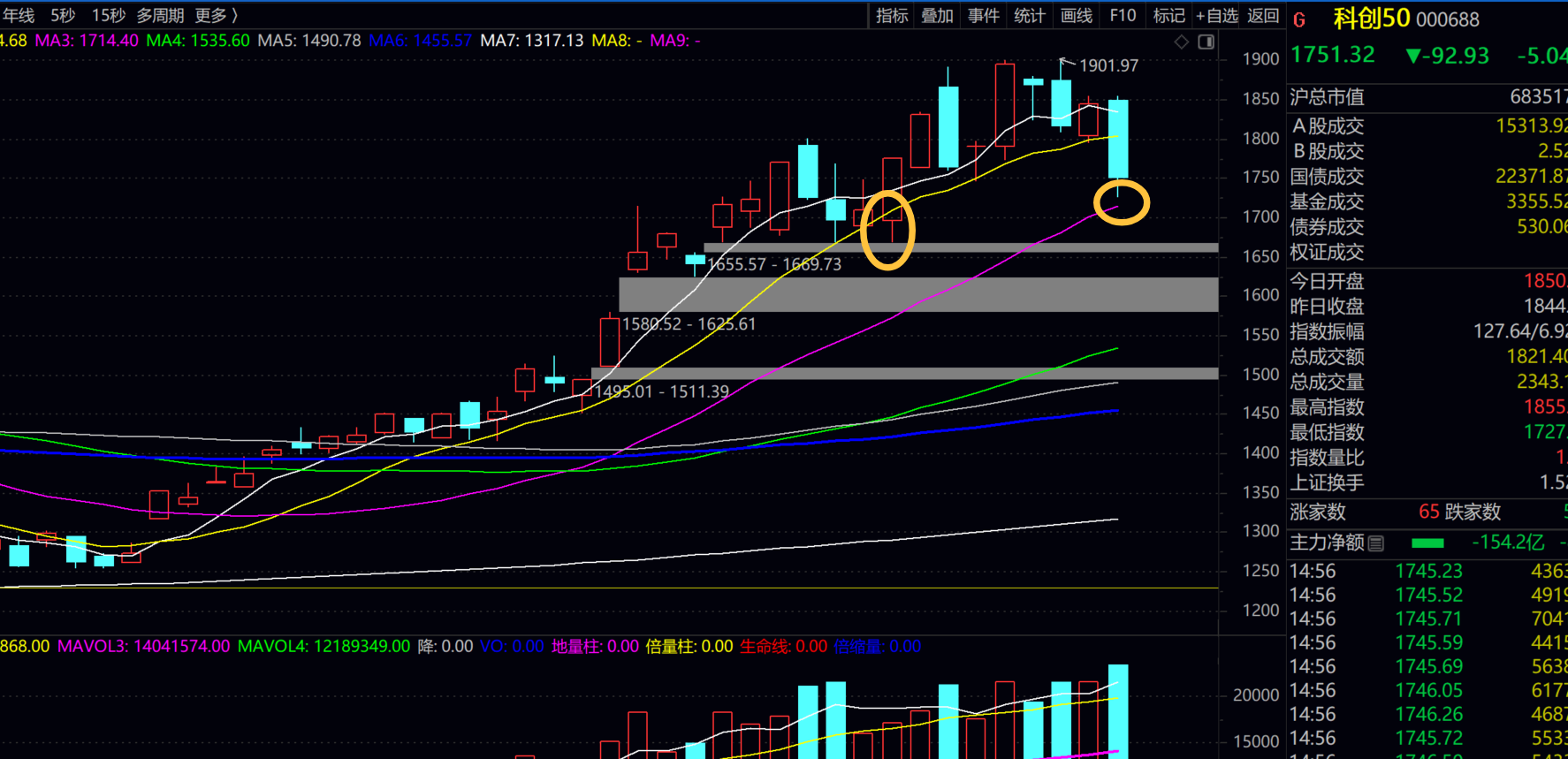Click the MA9 indicator label
The height and width of the screenshot is (759, 1568).
pos(675,41)
